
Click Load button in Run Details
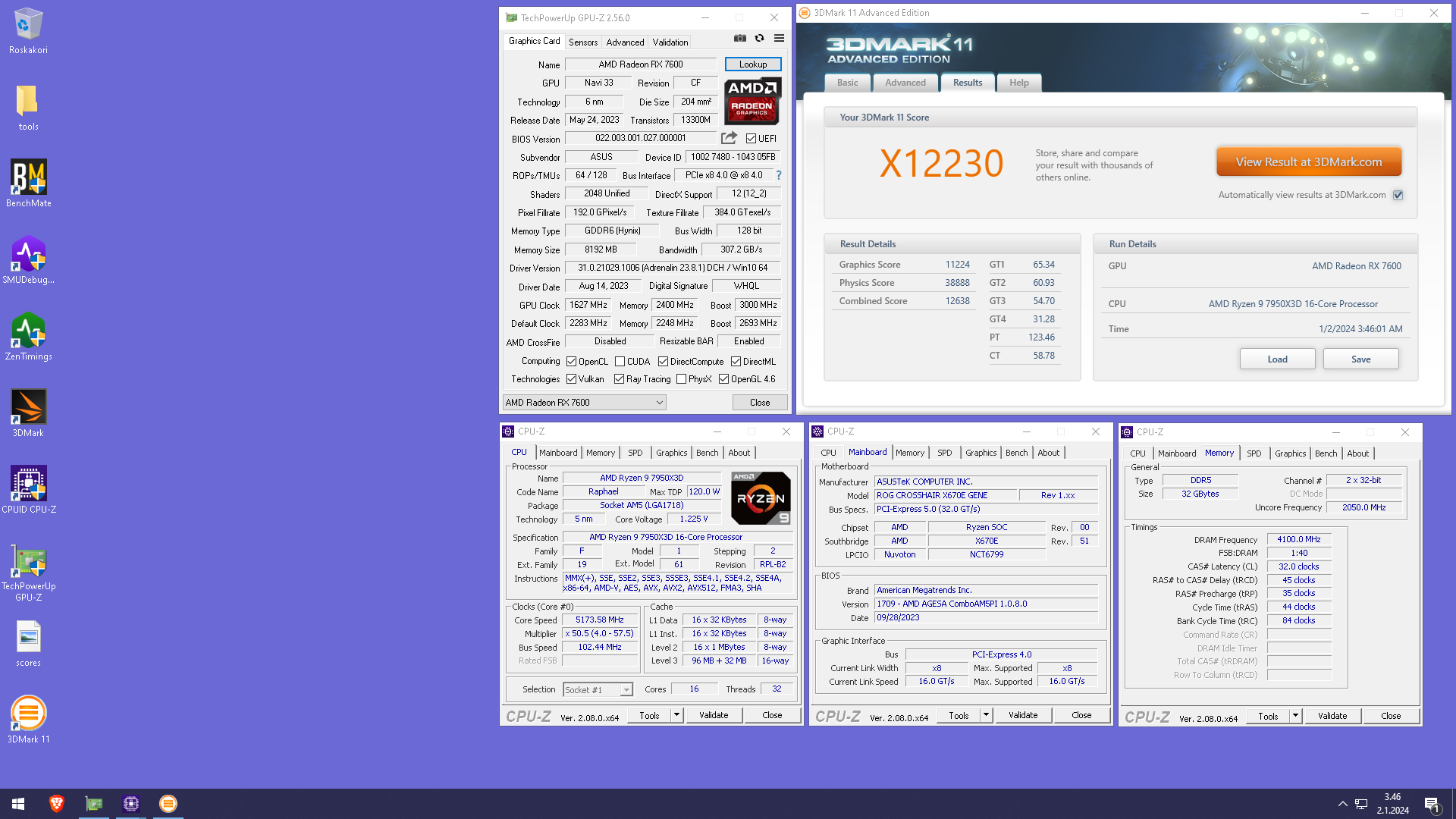[1277, 359]
